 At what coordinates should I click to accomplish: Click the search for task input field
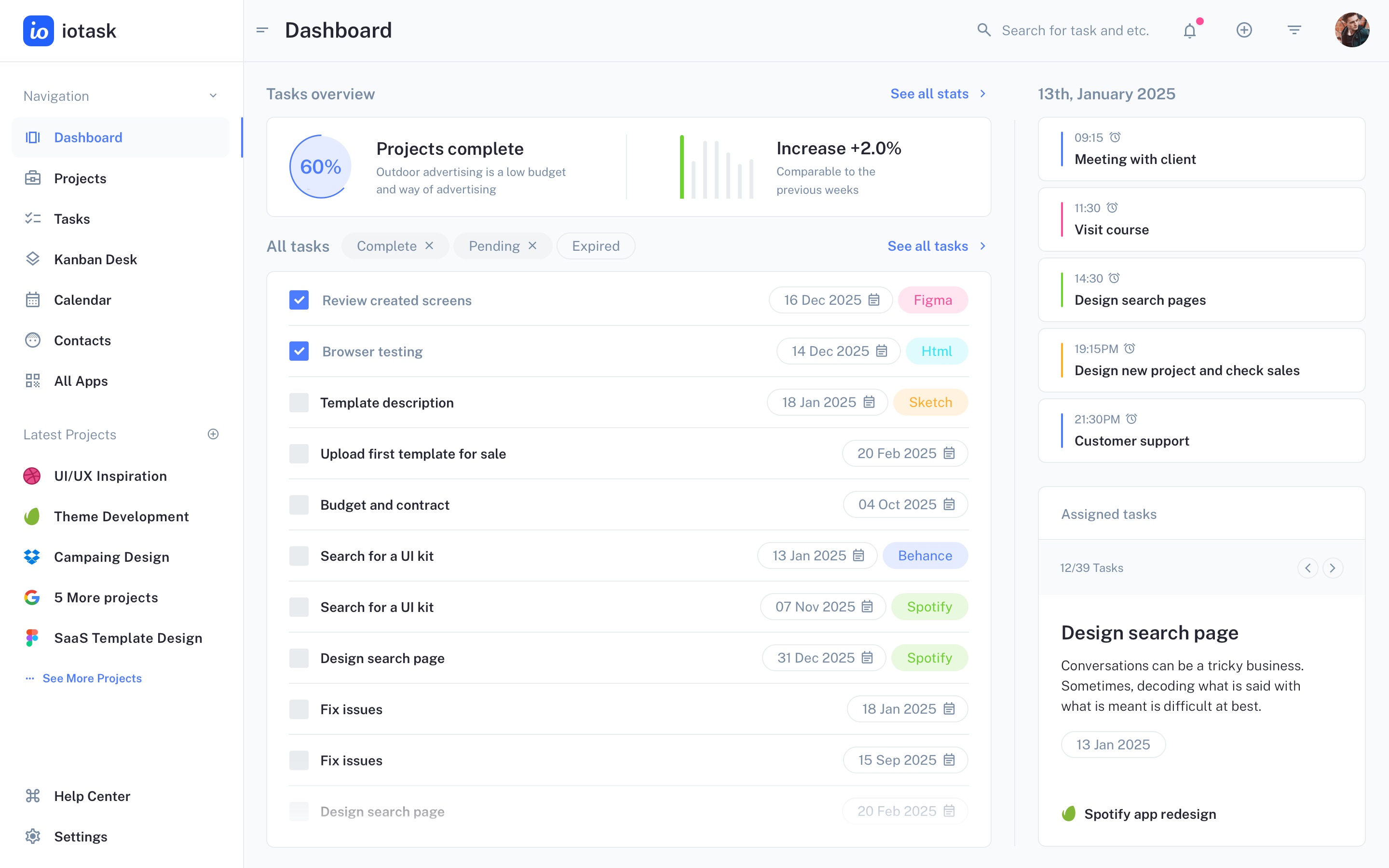1075,30
